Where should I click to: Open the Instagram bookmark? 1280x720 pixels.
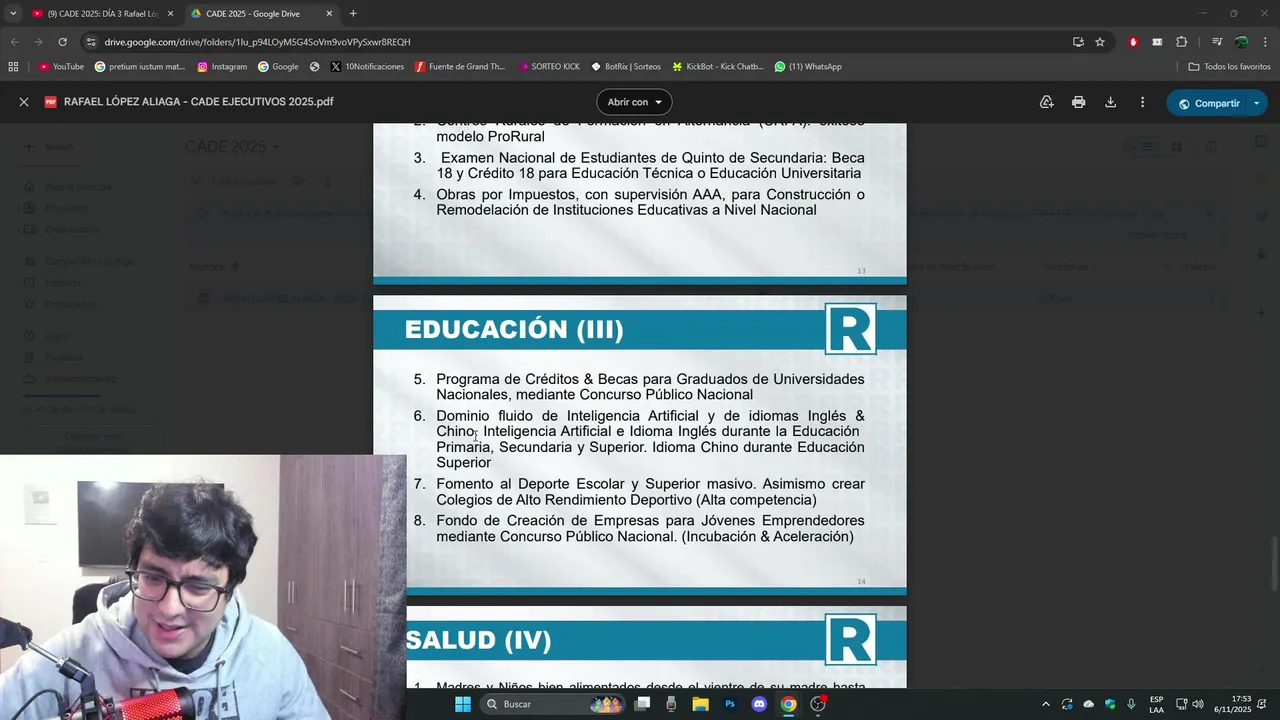click(x=222, y=66)
